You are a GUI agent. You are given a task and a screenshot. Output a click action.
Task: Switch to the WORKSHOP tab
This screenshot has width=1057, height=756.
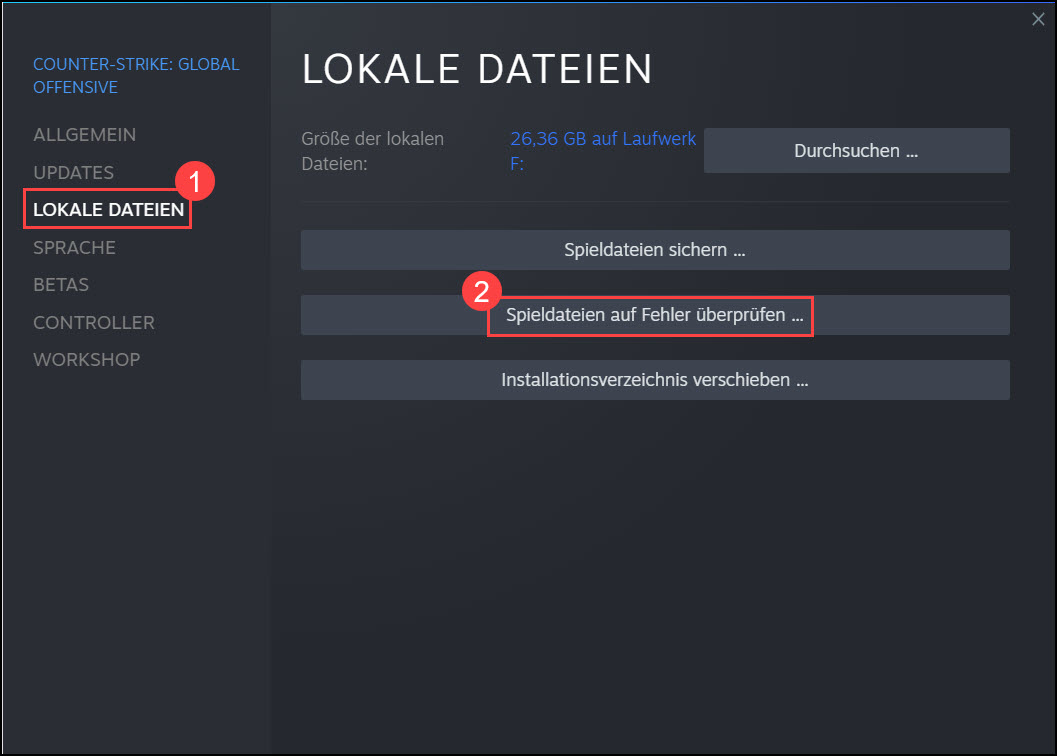point(86,360)
